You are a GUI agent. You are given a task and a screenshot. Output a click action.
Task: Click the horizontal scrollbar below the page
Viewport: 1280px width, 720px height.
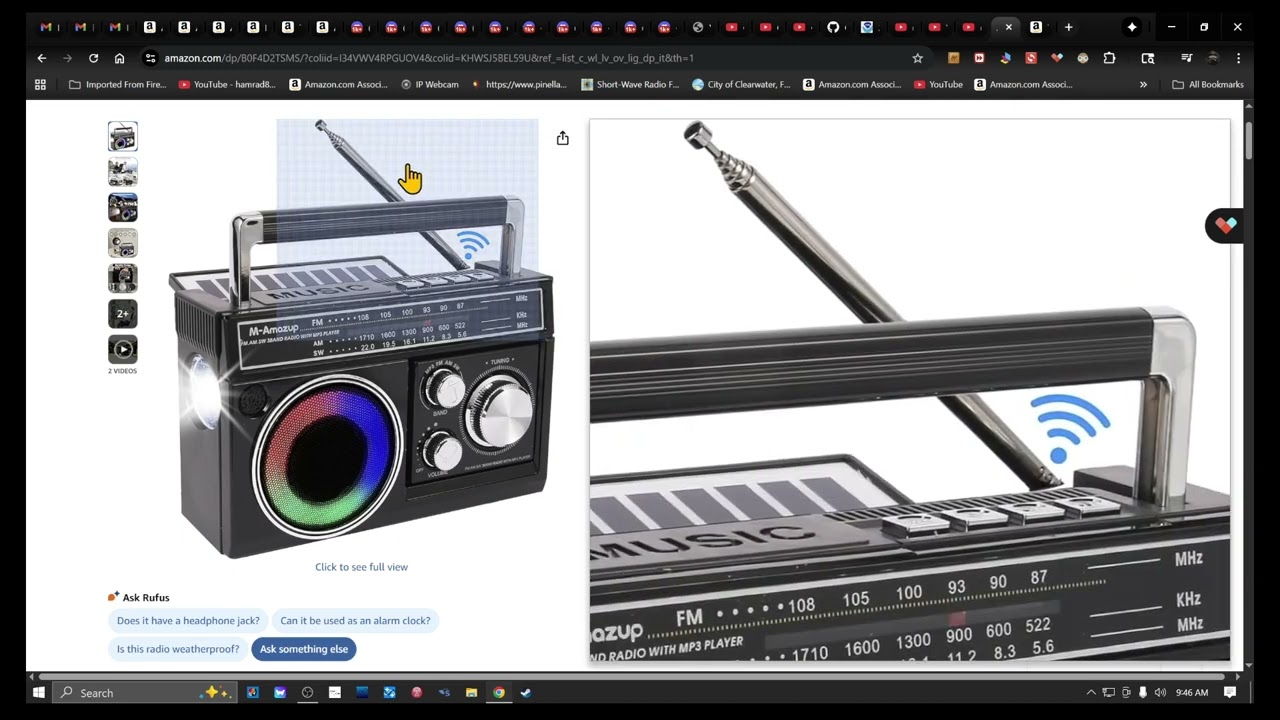pos(633,676)
